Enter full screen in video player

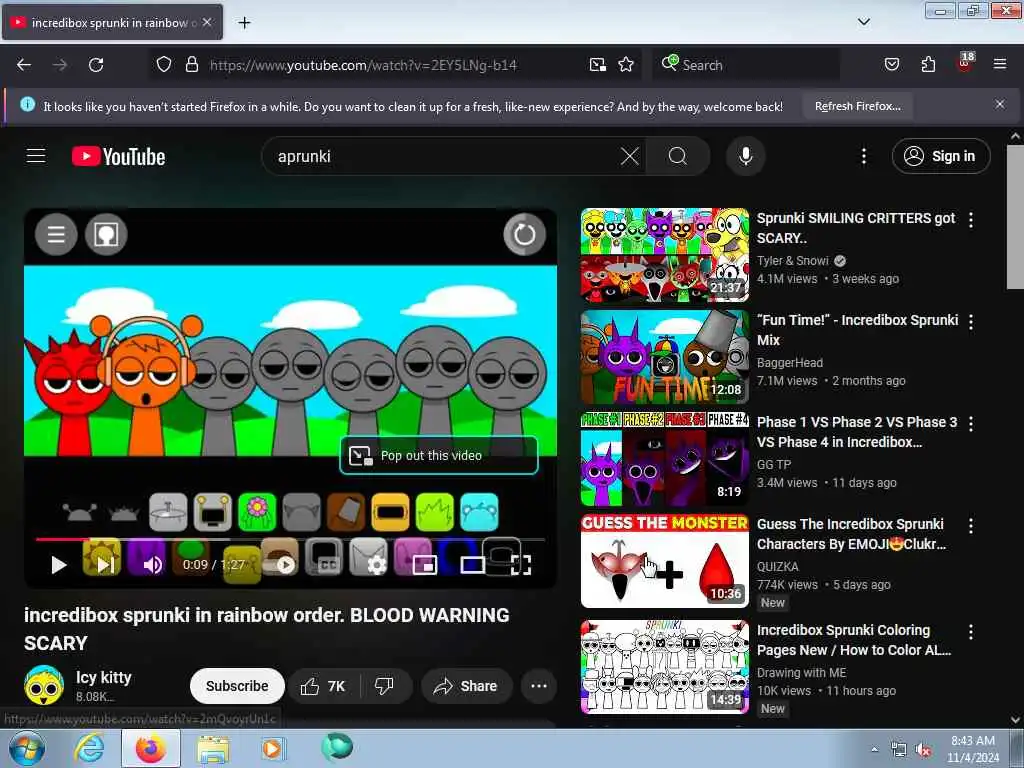[x=520, y=565]
